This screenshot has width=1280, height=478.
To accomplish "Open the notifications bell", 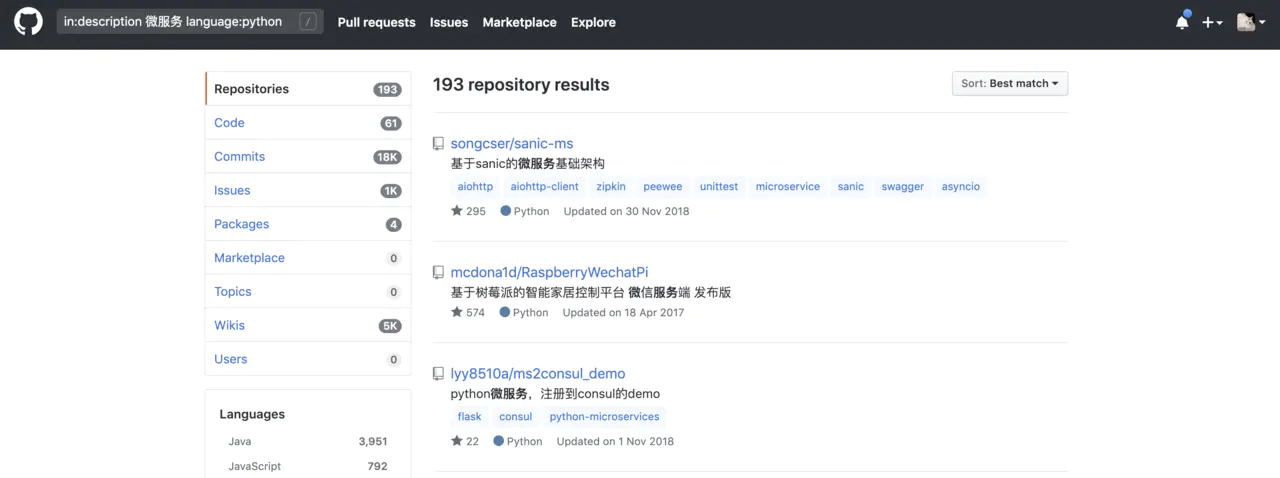I will (x=1182, y=22).
